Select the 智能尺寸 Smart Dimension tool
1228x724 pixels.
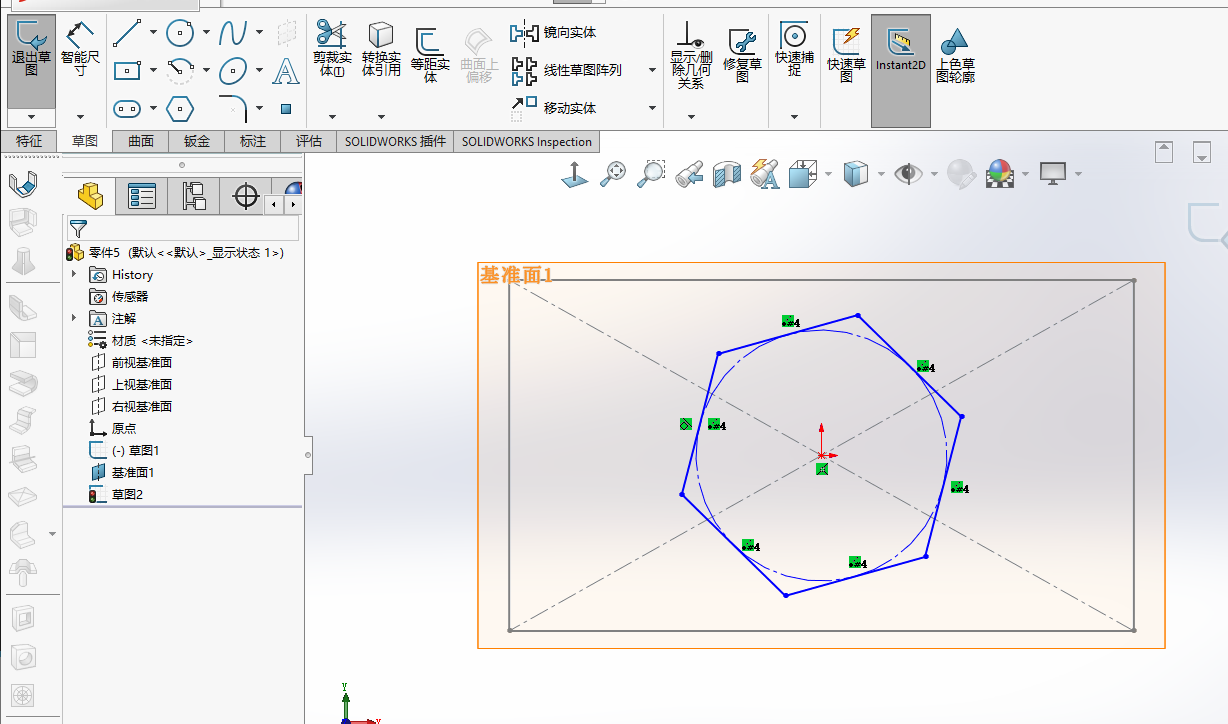[x=80, y=50]
